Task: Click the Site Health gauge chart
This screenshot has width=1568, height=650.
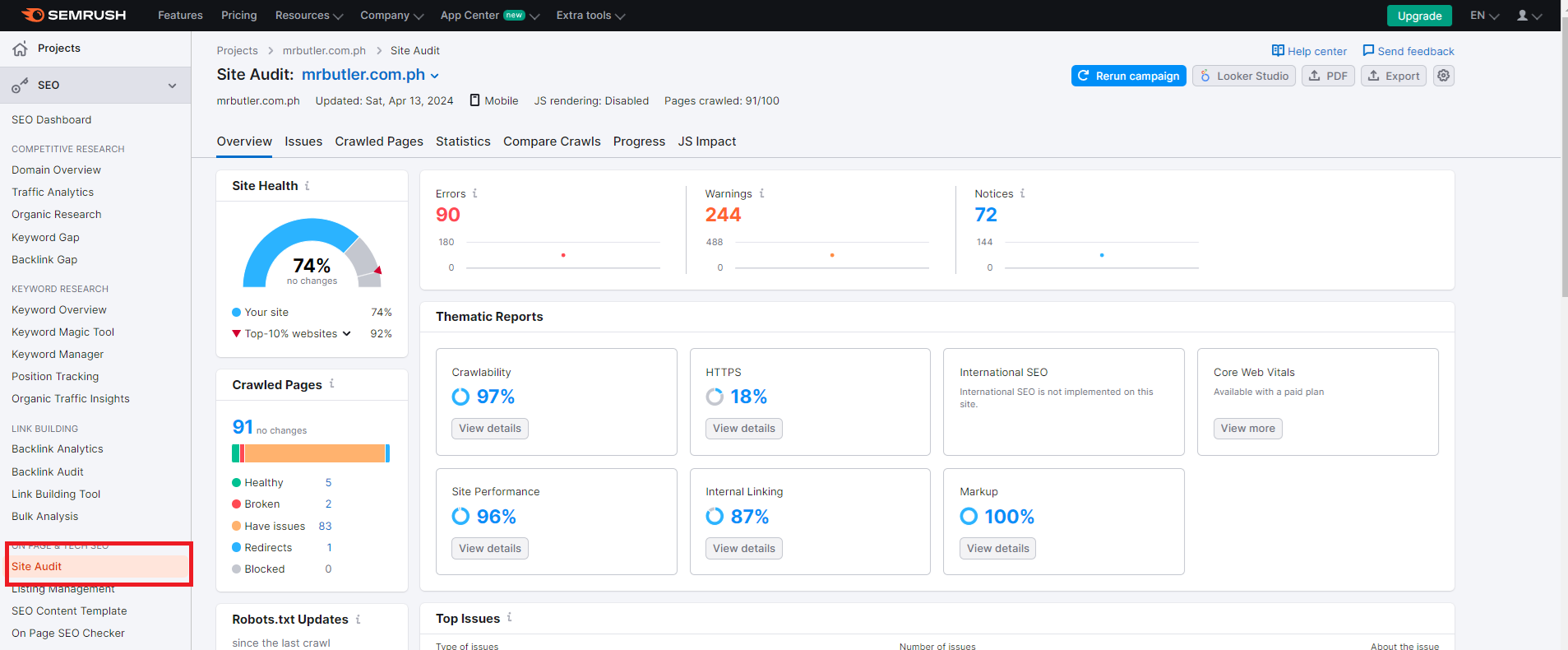Action: coord(312,253)
